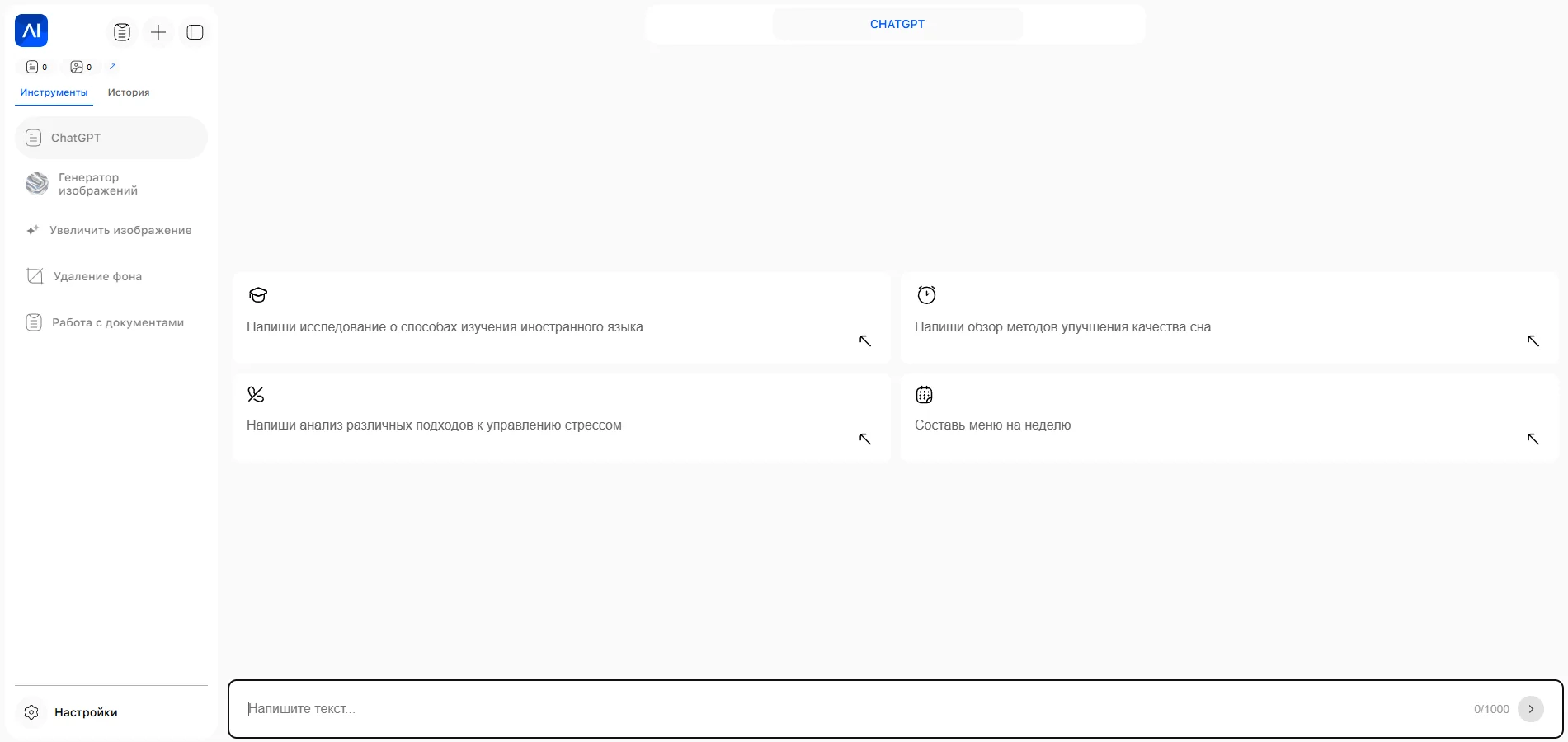Image resolution: width=1568 pixels, height=742 pixels.
Task: Click the background removal crop icon
Action: pyautogui.click(x=35, y=276)
